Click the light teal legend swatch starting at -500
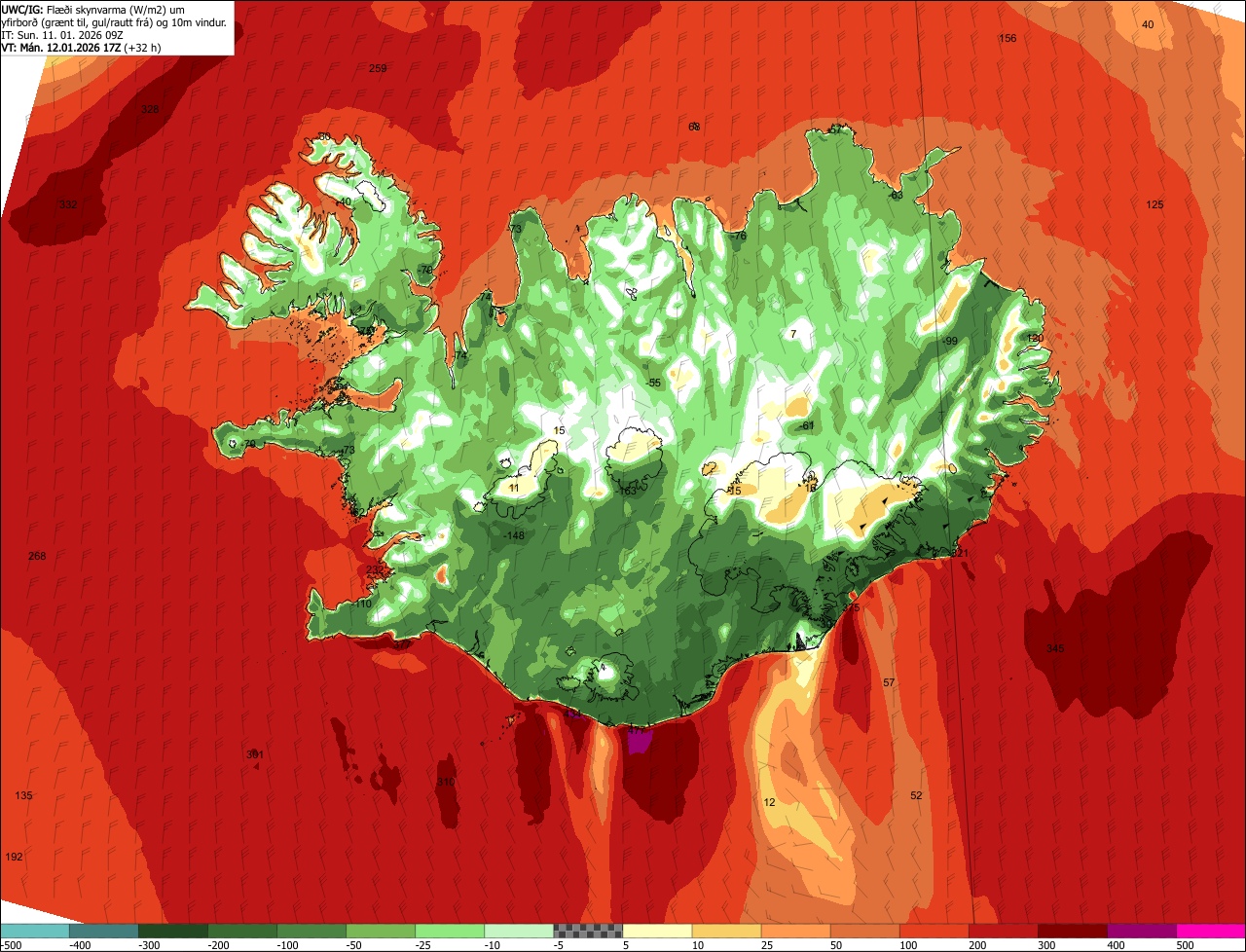 [x=34, y=931]
